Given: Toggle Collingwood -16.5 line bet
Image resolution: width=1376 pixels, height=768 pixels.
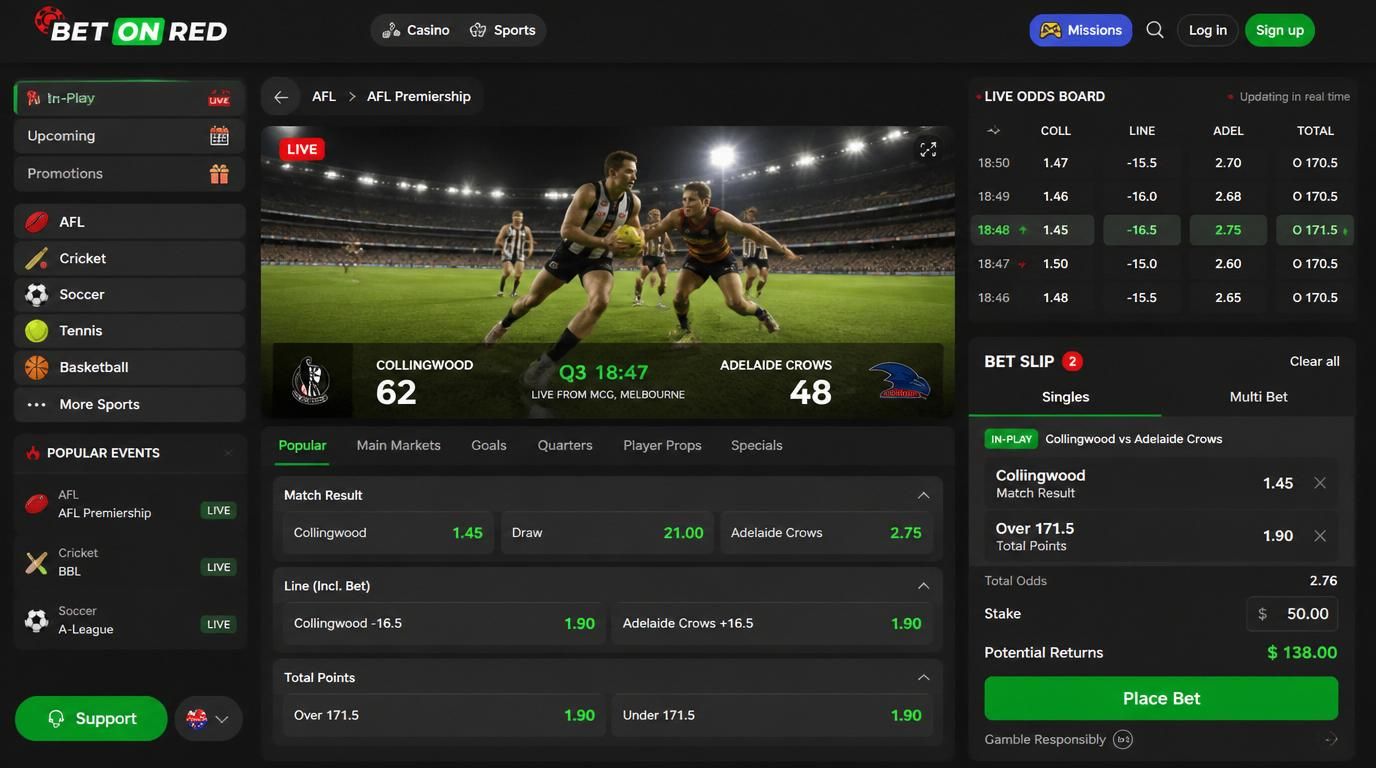Looking at the screenshot, I should pyautogui.click(x=444, y=624).
